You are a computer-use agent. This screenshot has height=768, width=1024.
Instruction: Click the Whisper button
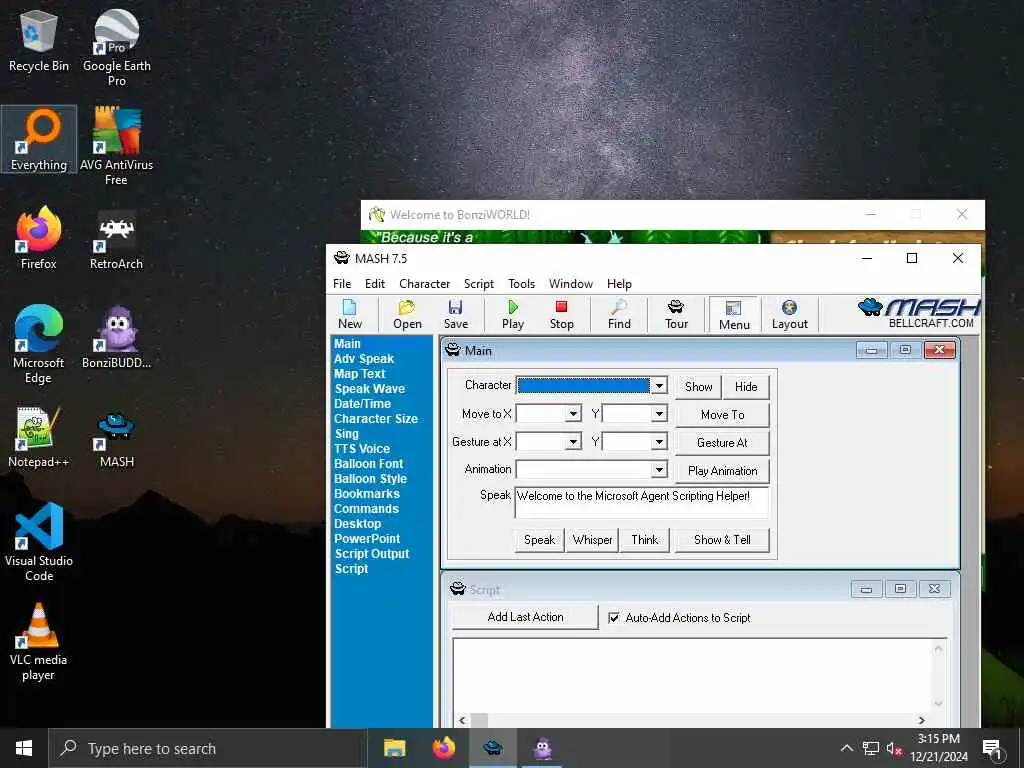tap(592, 540)
